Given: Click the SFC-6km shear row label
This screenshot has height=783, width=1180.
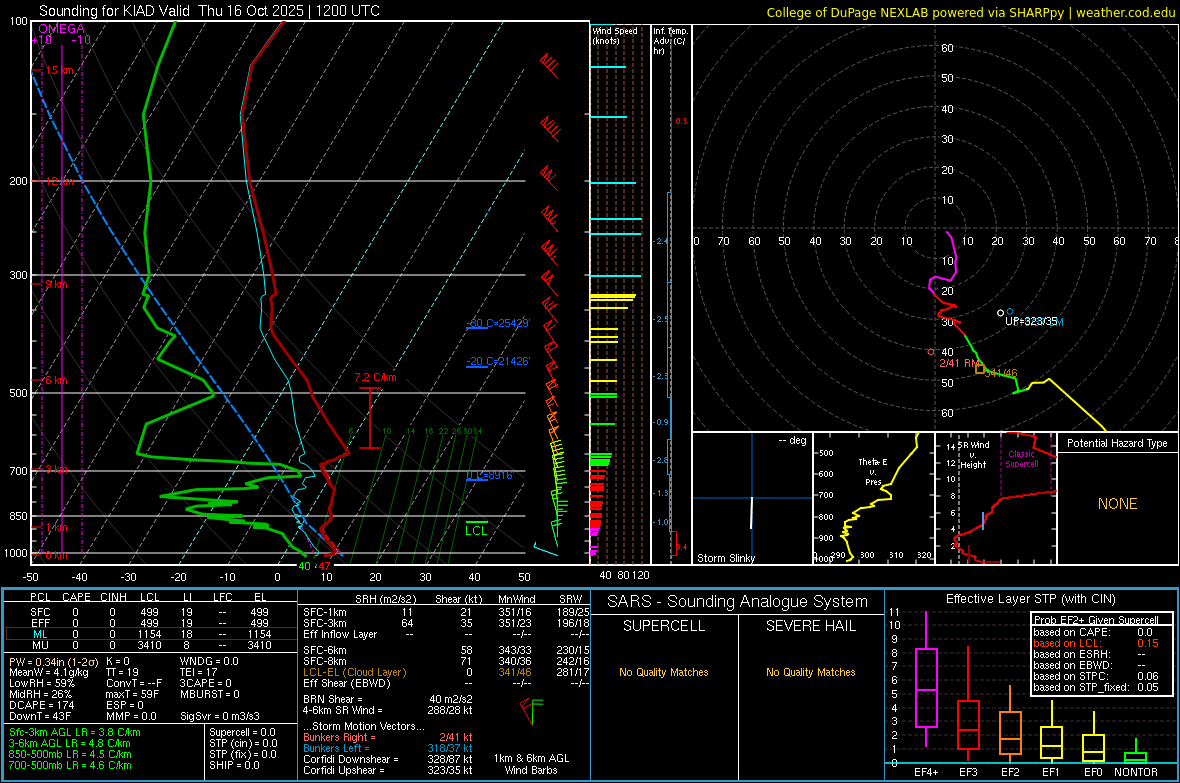Looking at the screenshot, I should point(324,650).
